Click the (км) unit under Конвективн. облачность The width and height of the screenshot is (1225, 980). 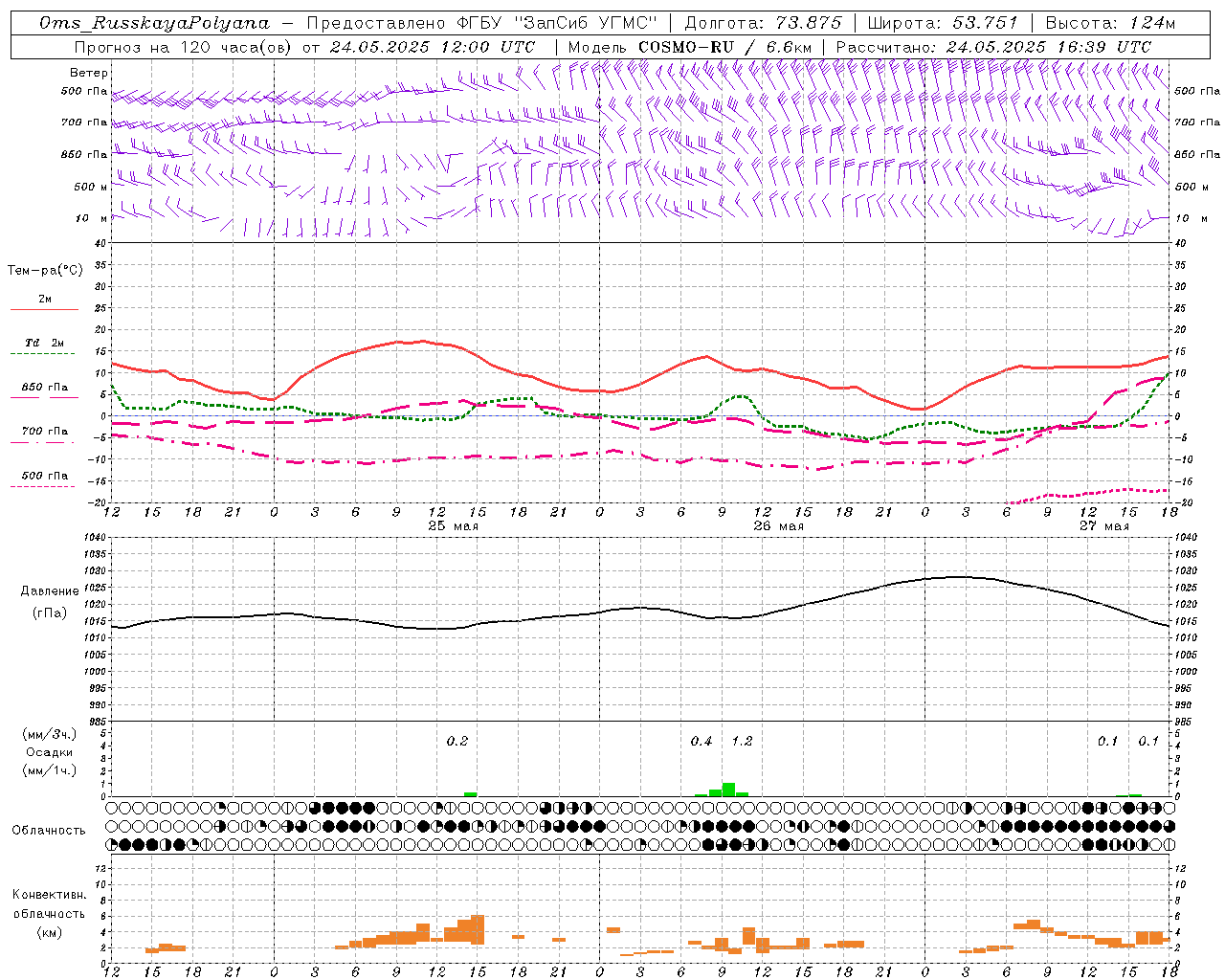pyautogui.click(x=49, y=932)
